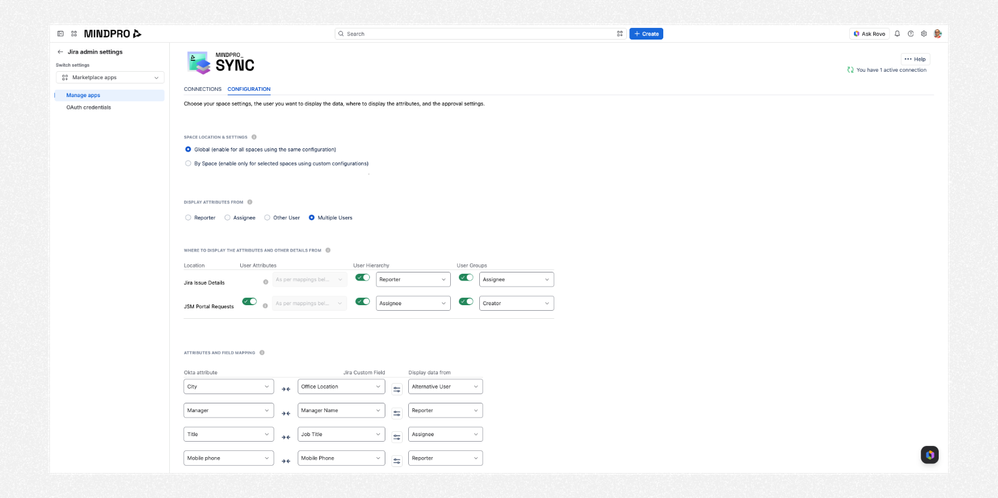Open User Groups Assignee dropdown for Jira Issue Details
The image size is (998, 498).
517,280
